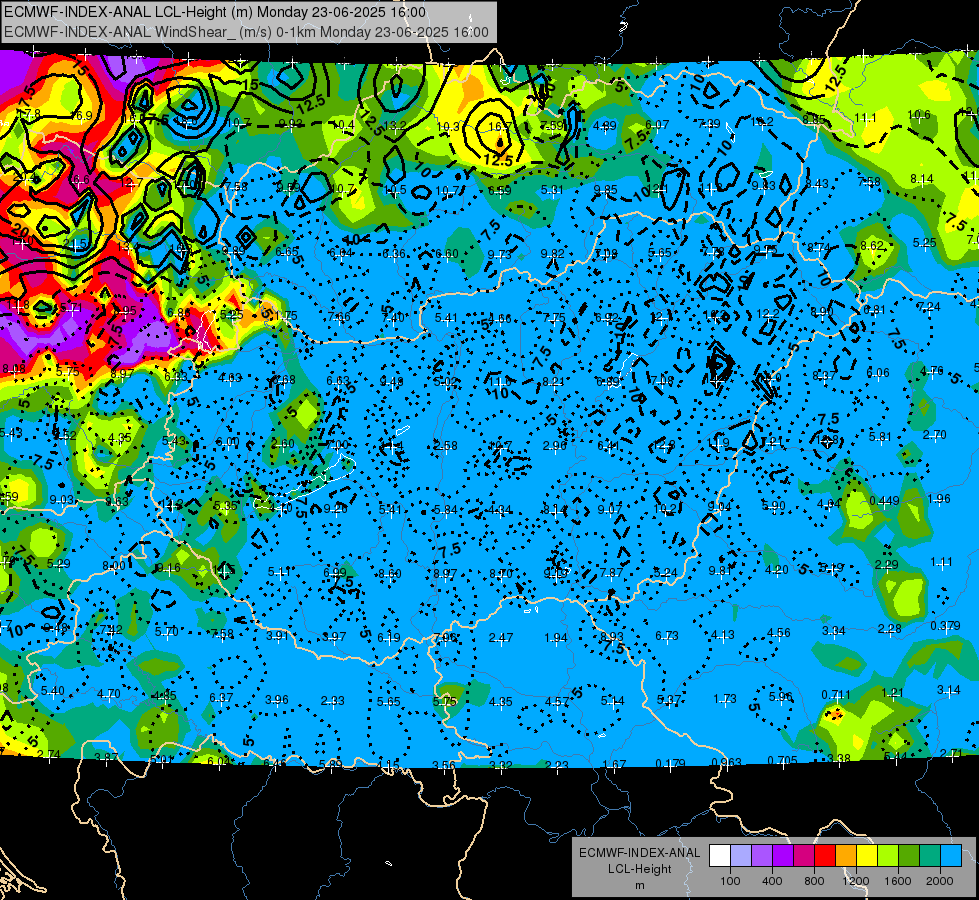Click the grid point value '4.70'

coord(109,693)
